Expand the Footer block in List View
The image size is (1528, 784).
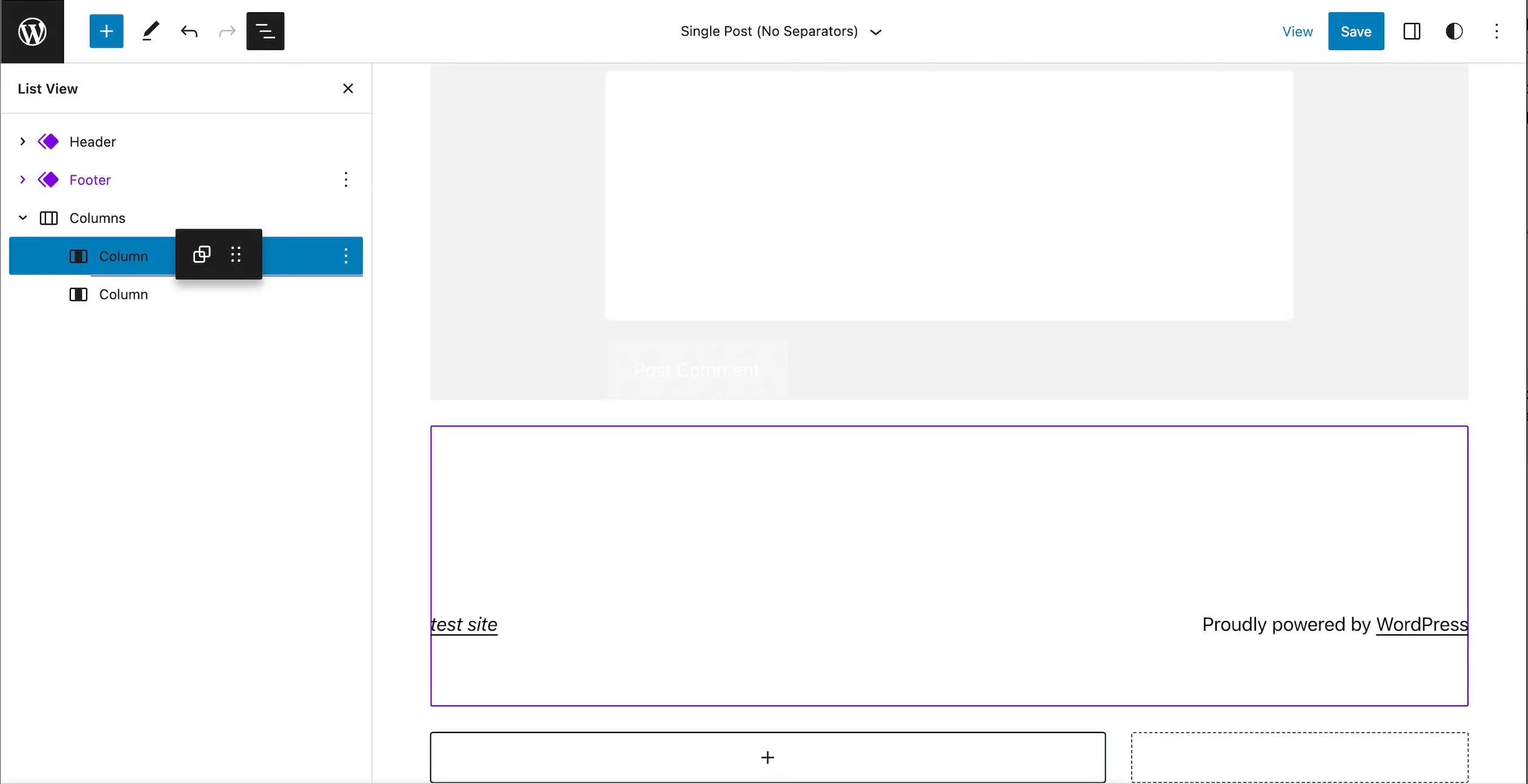tap(22, 179)
